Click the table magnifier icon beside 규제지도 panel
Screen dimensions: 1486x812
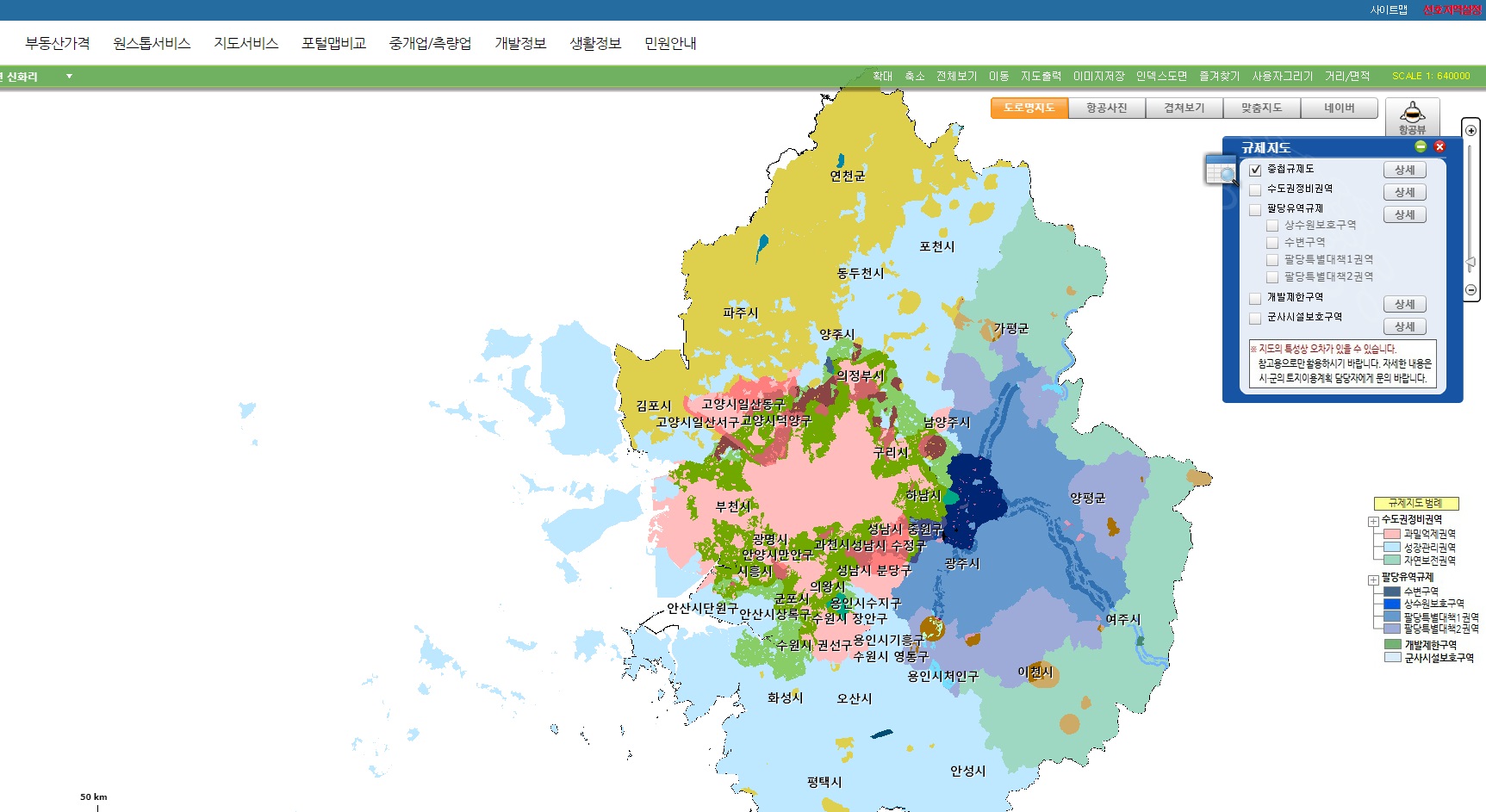[x=1222, y=170]
